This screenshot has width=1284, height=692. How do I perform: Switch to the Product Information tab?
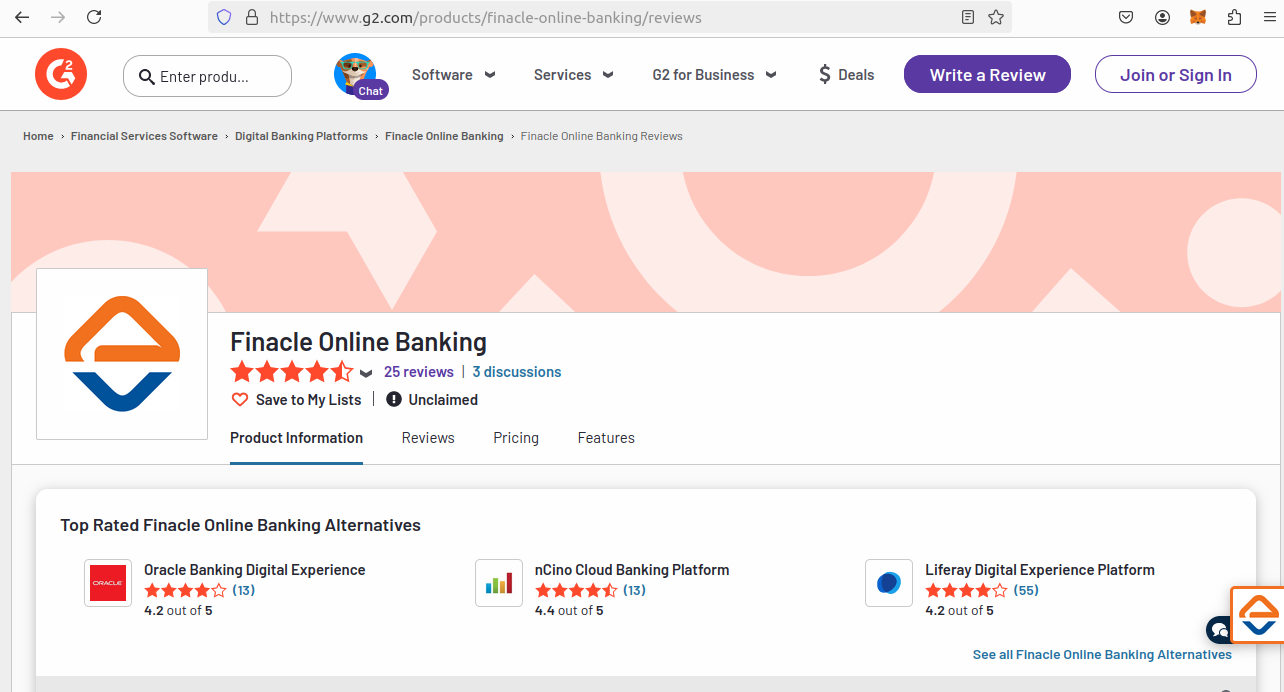296,438
